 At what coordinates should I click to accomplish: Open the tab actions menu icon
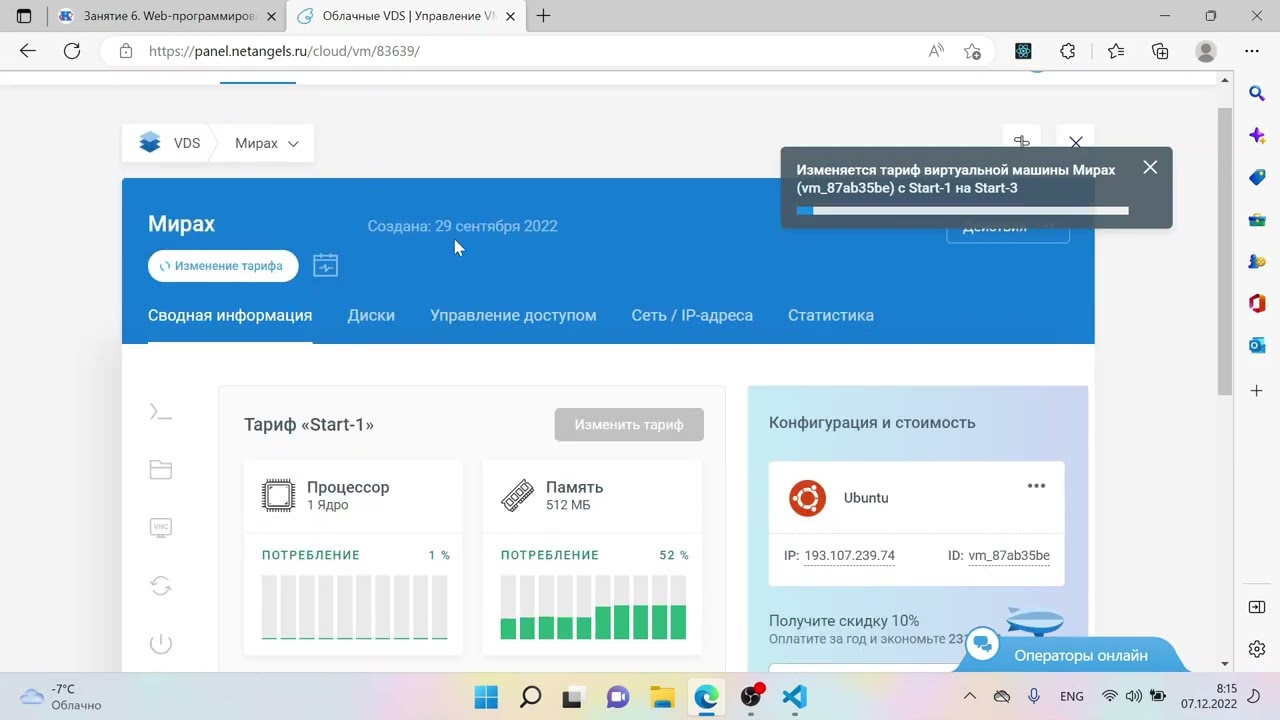click(x=24, y=16)
